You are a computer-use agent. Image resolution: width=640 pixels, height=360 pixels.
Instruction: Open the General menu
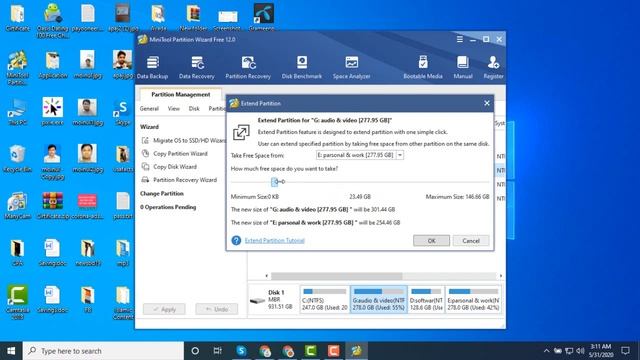tap(149, 109)
